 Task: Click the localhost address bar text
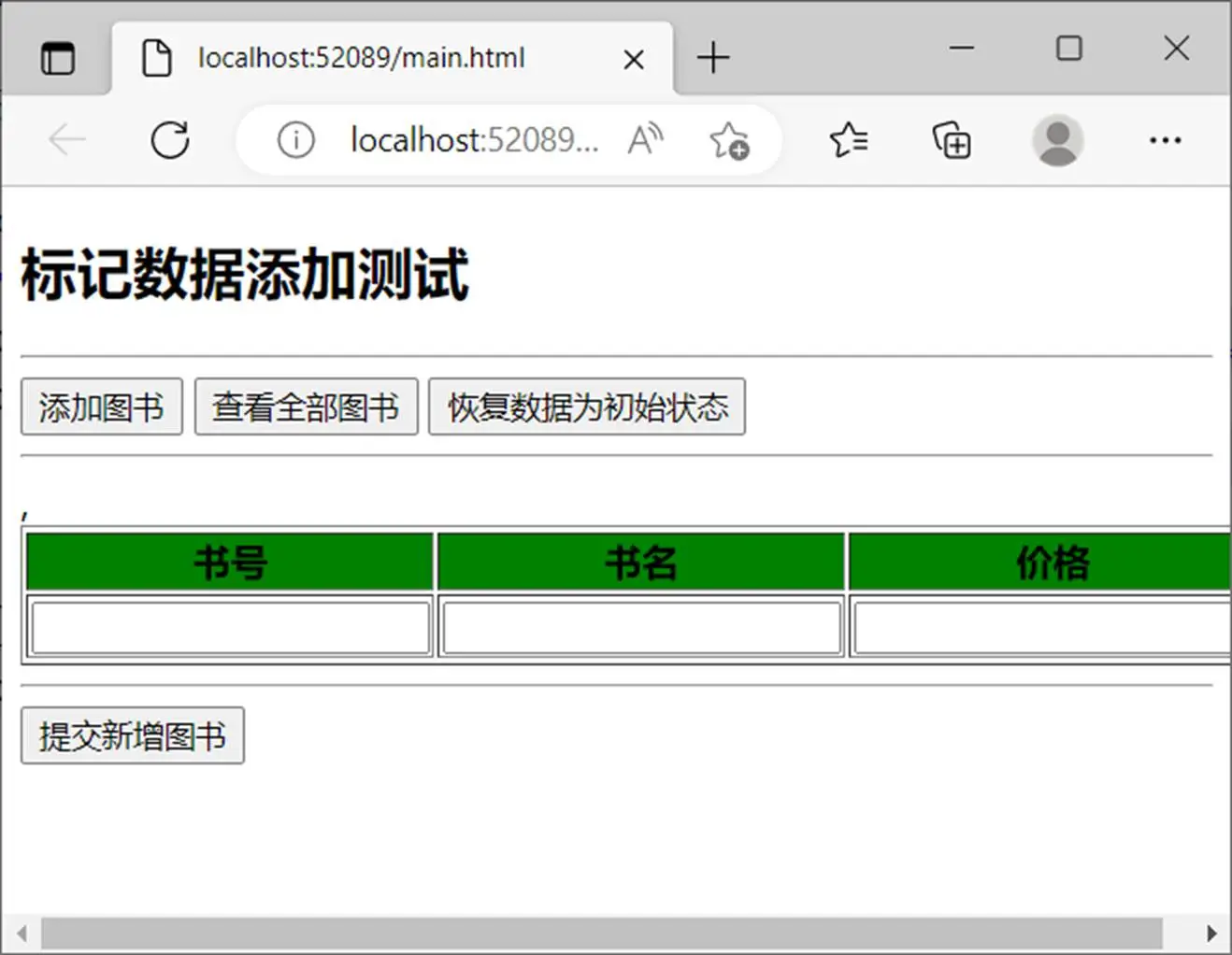(474, 140)
